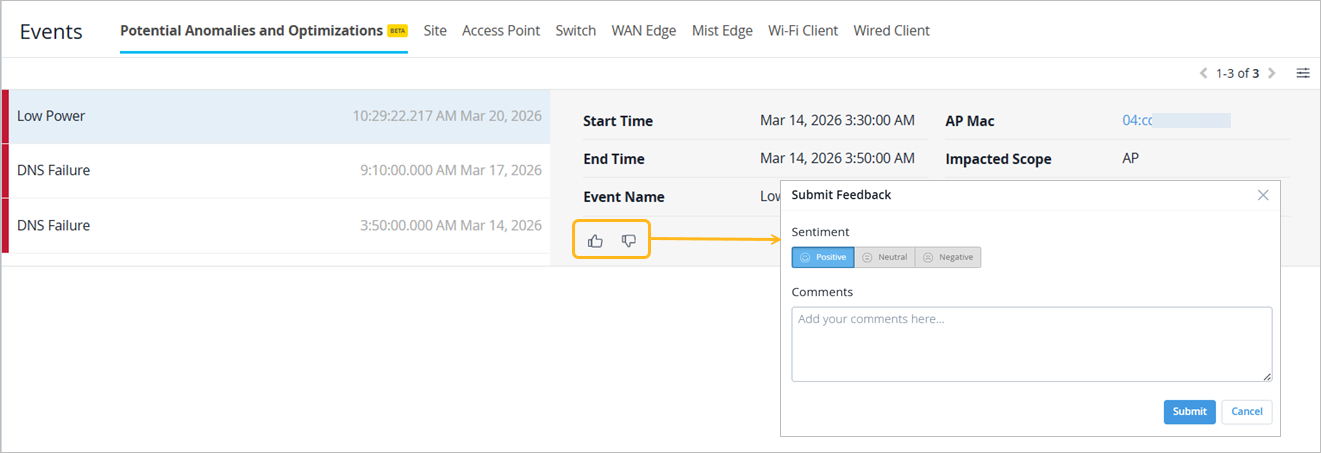Switch to Wi-Fi Client tab
Viewport: 1321px width, 453px height.
click(803, 31)
